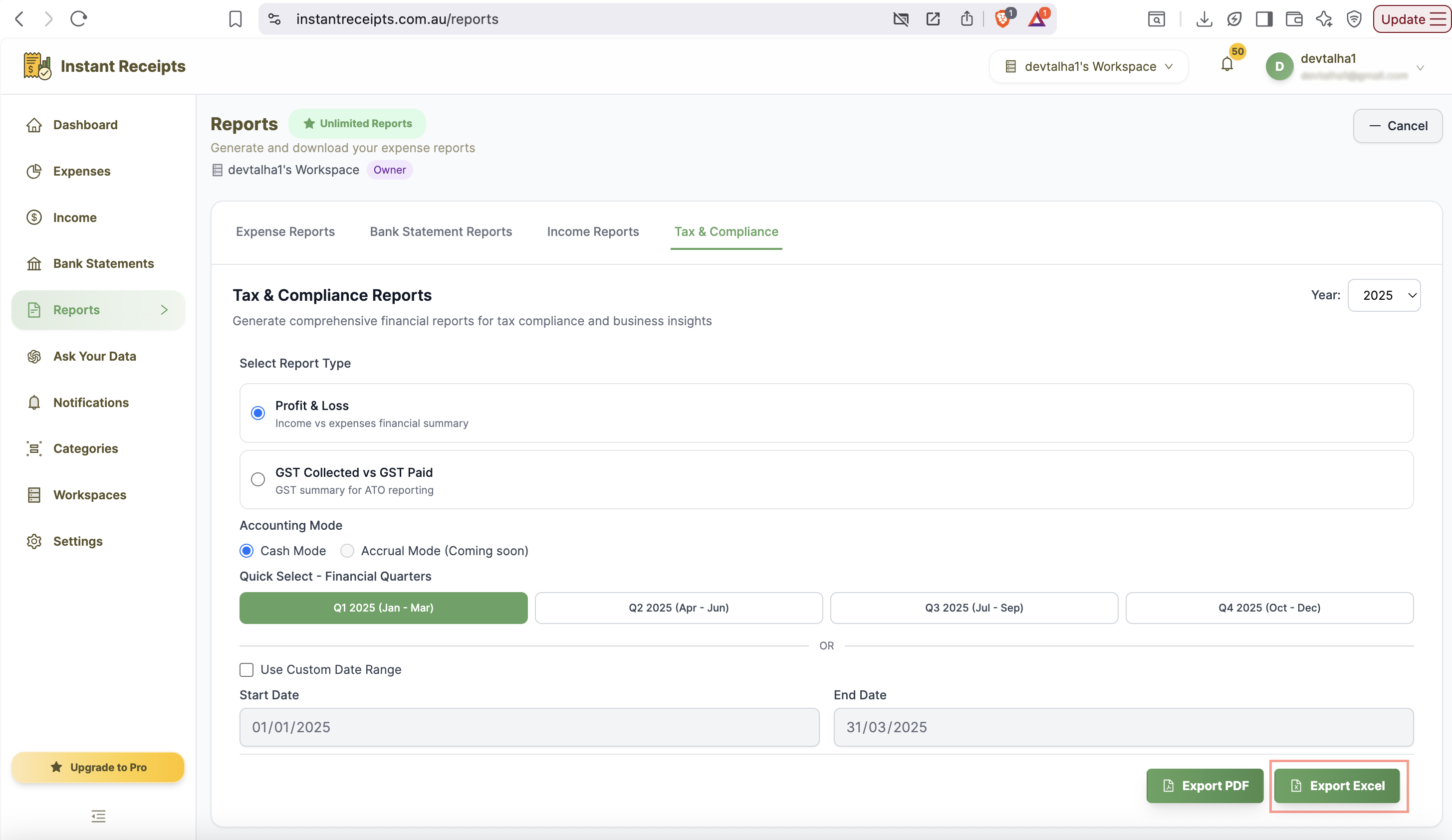Click the Brave Rewards triangle icon
Screen dimensions: 1452x840
point(1037,18)
